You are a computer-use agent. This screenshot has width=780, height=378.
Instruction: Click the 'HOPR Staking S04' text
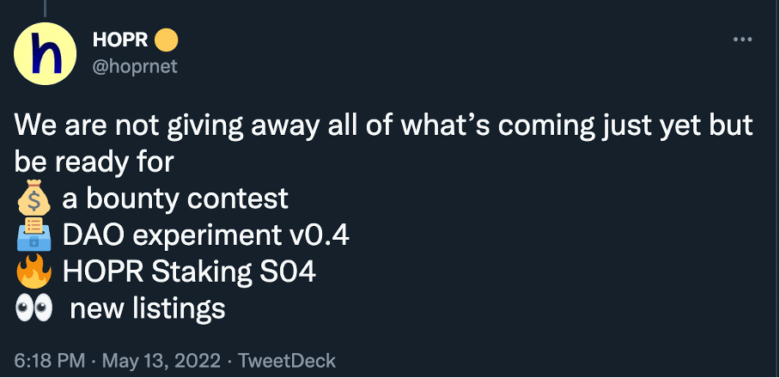point(189,272)
